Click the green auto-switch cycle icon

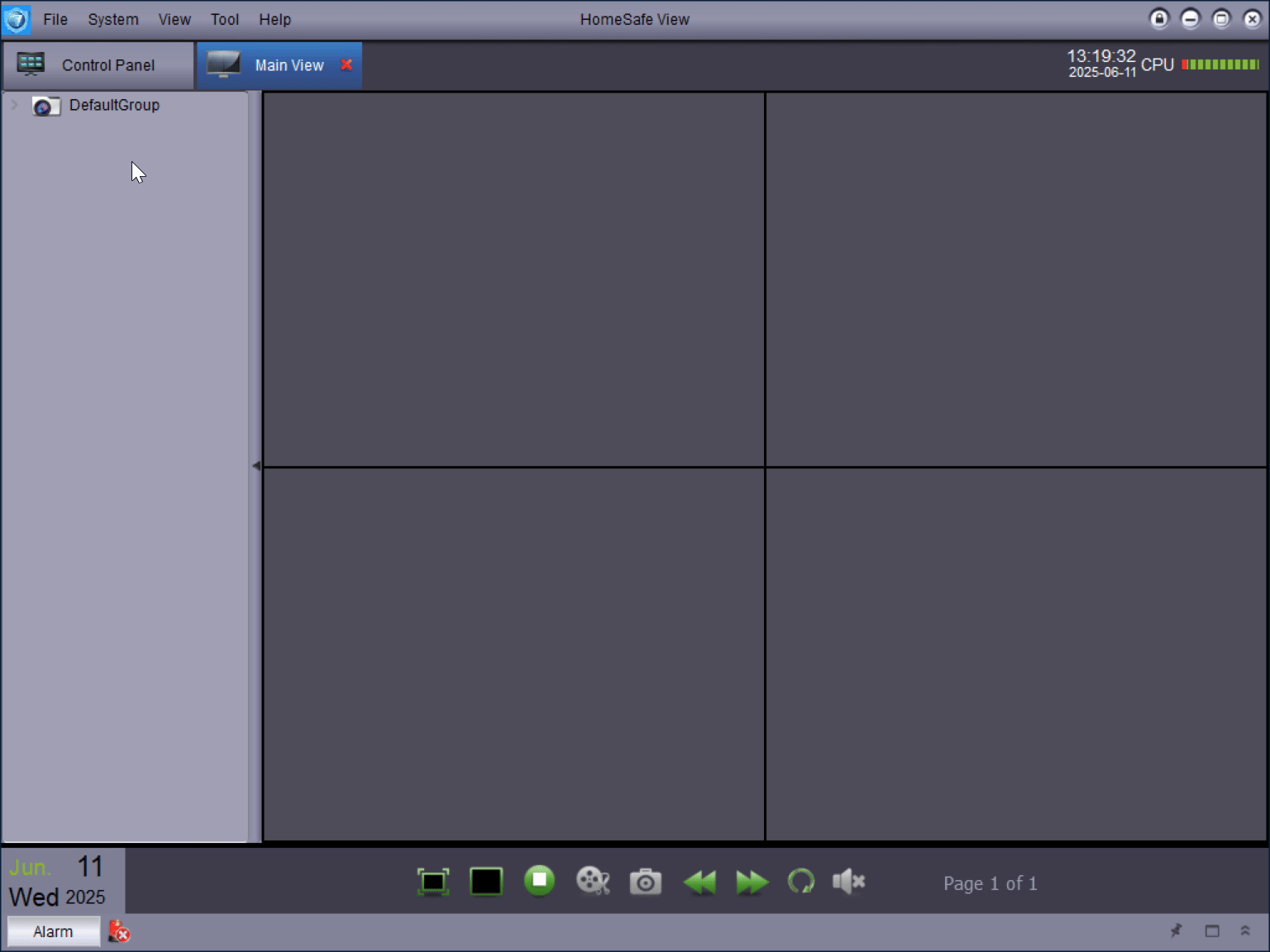(x=800, y=882)
